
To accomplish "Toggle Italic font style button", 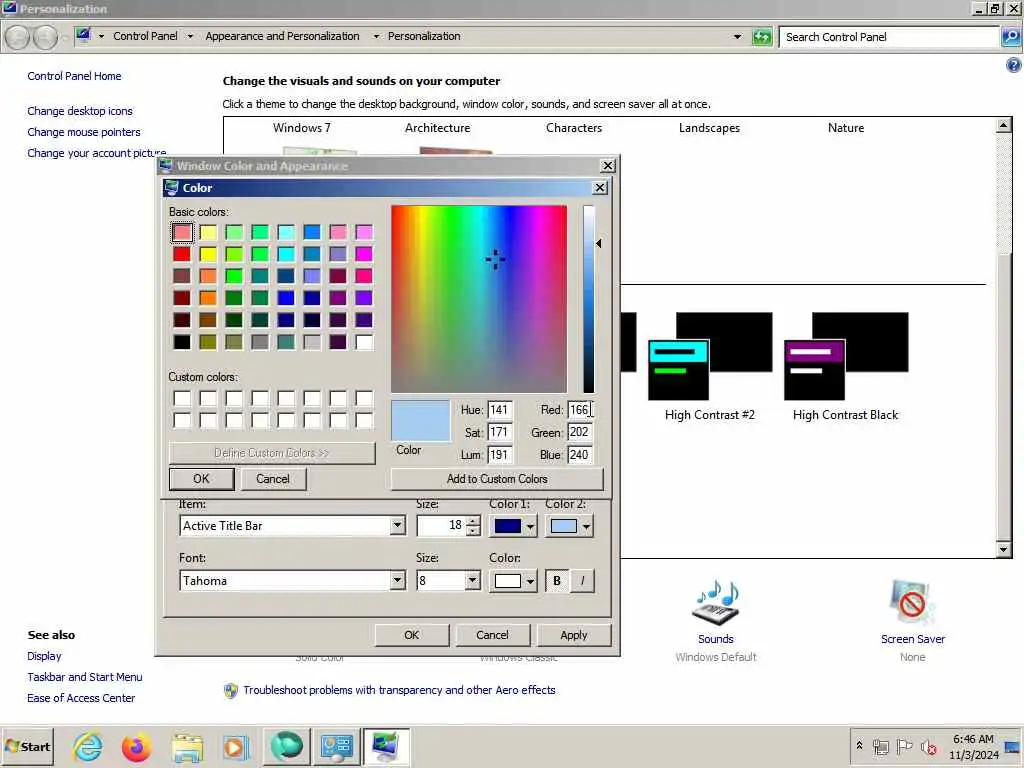I will click(583, 581).
